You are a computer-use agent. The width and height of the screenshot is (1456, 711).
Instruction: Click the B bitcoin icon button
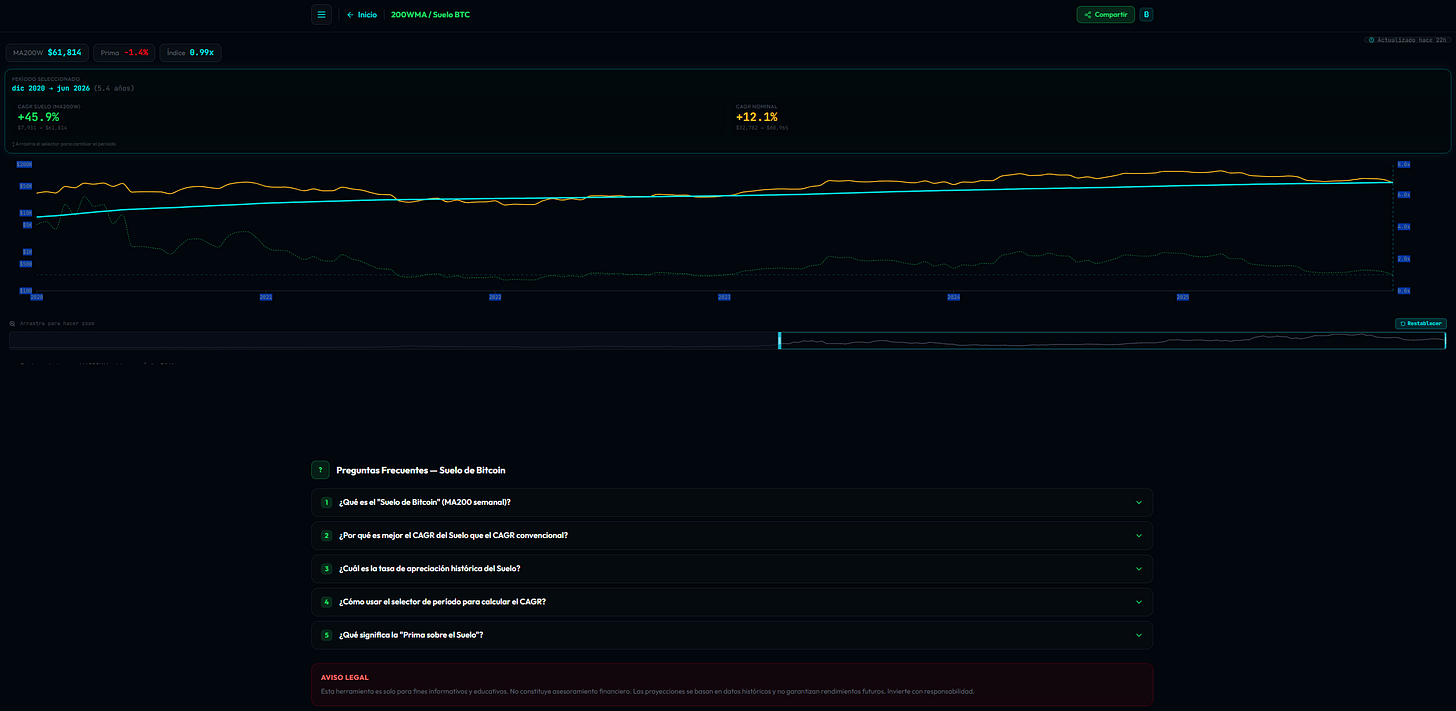[1146, 15]
